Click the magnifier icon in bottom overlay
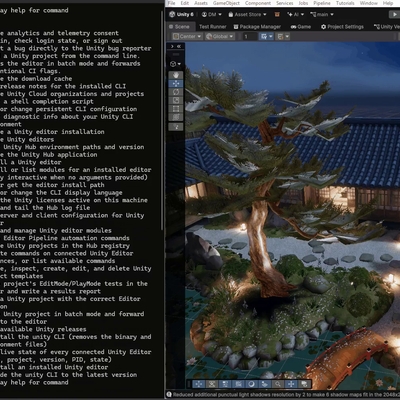 click(278, 384)
